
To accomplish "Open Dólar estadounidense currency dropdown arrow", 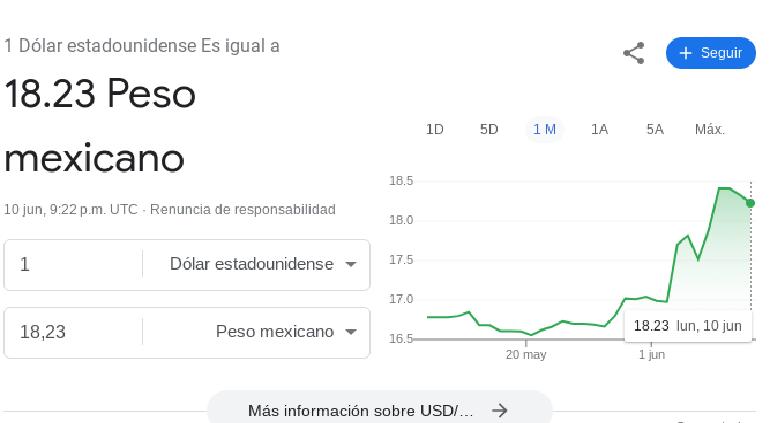I will pos(351,264).
